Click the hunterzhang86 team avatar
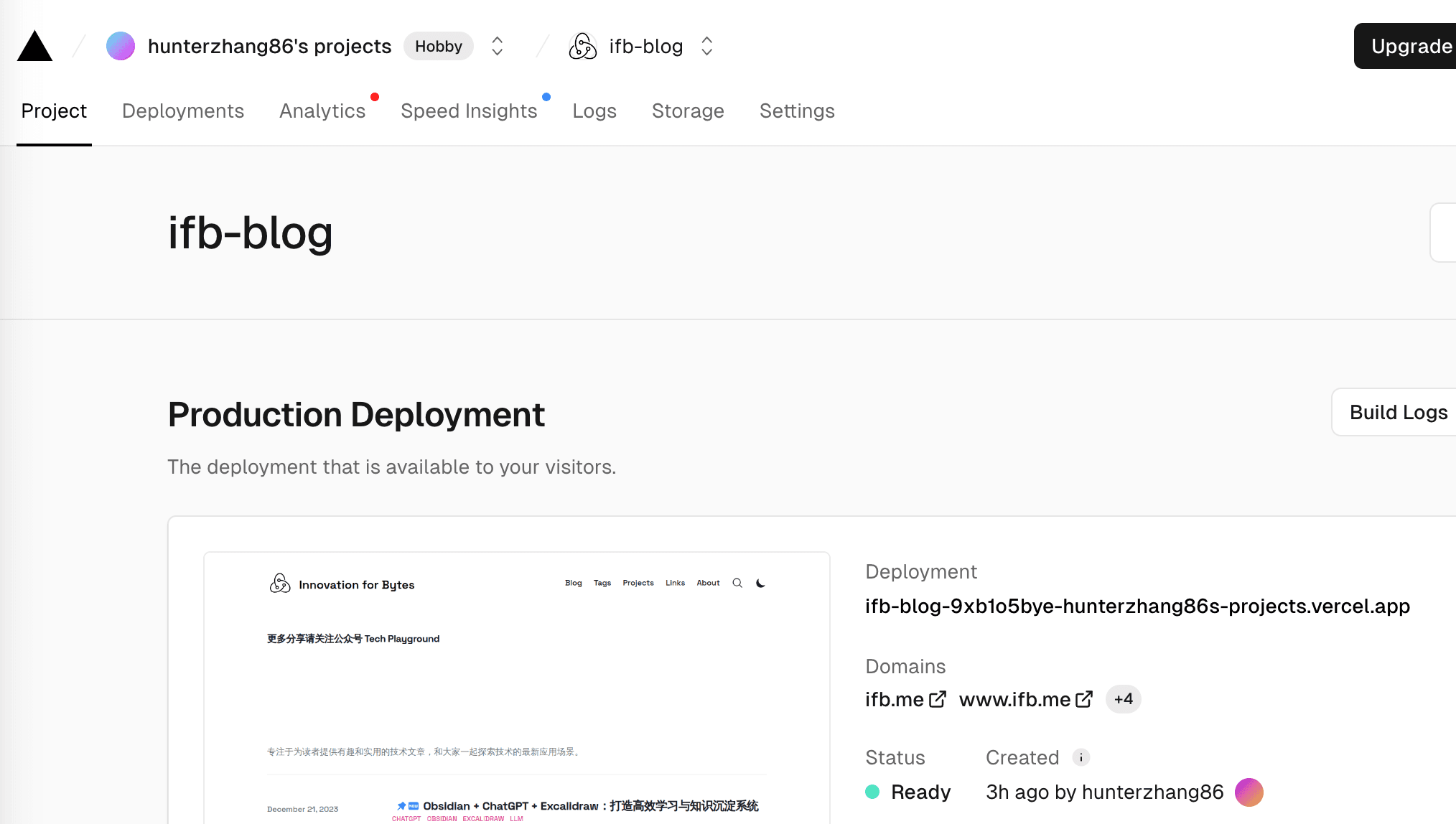The width and height of the screenshot is (1456, 824). [x=121, y=47]
